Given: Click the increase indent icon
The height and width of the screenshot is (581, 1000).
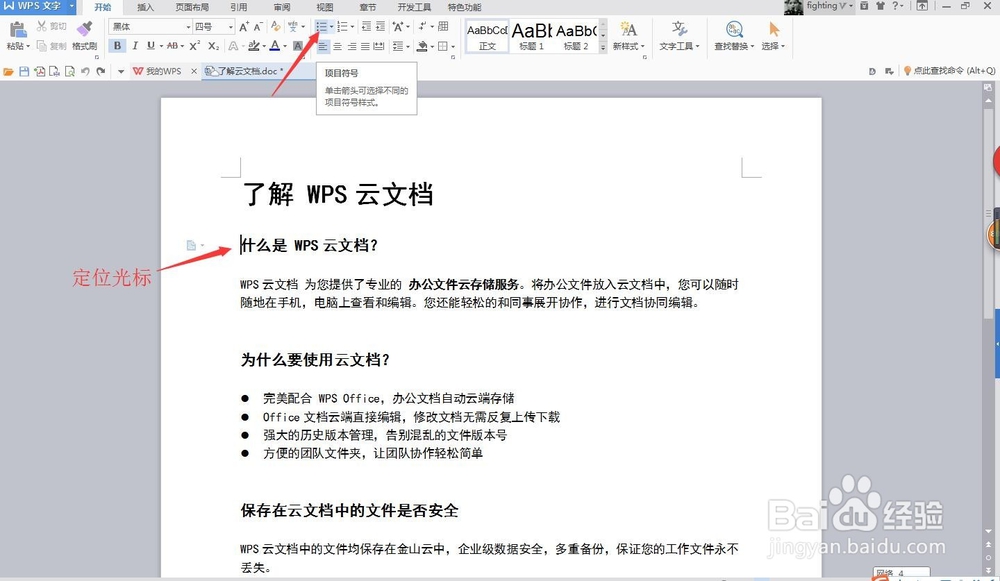Looking at the screenshot, I should pyautogui.click(x=380, y=27).
